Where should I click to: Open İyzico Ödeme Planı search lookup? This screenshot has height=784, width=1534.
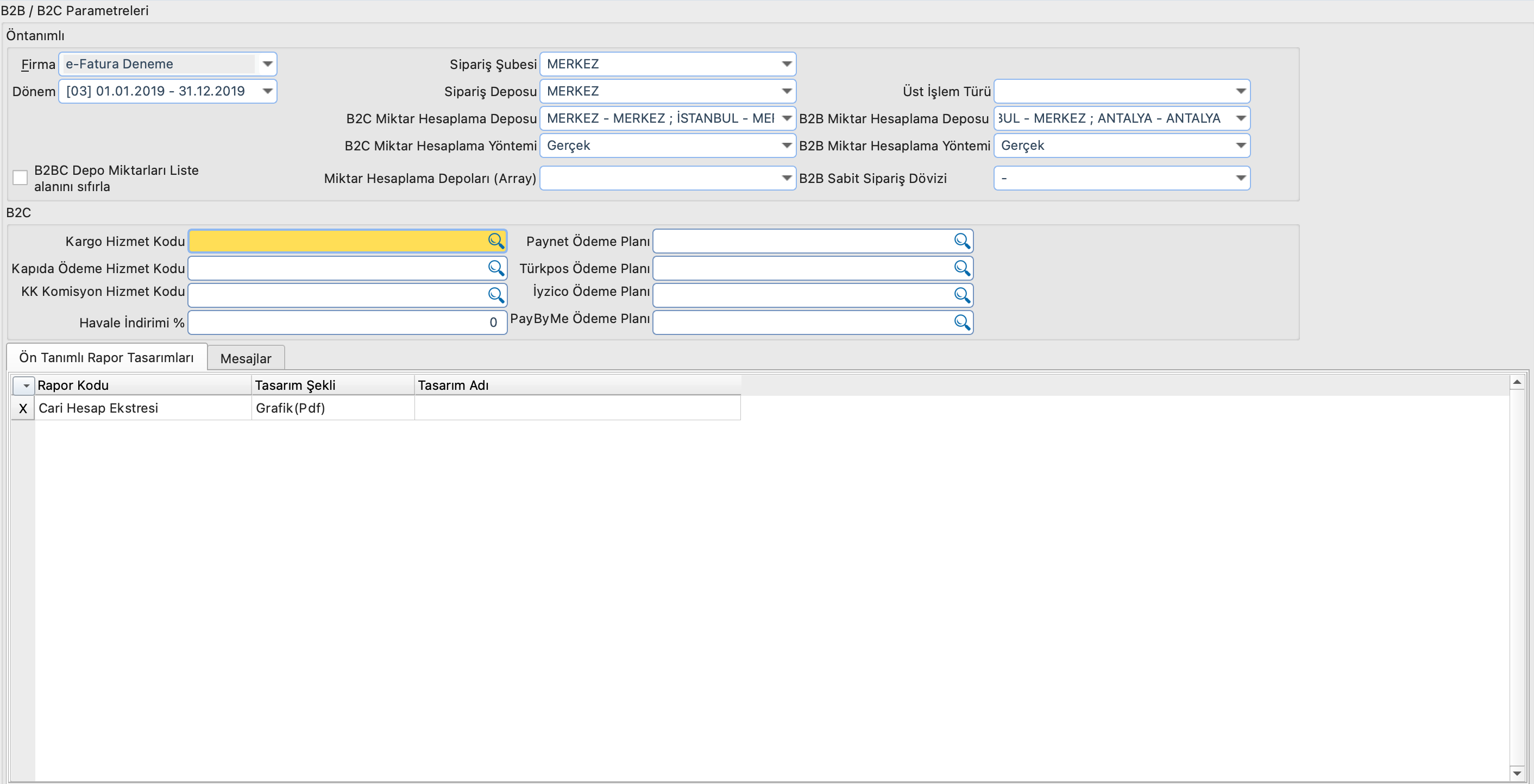coord(961,295)
